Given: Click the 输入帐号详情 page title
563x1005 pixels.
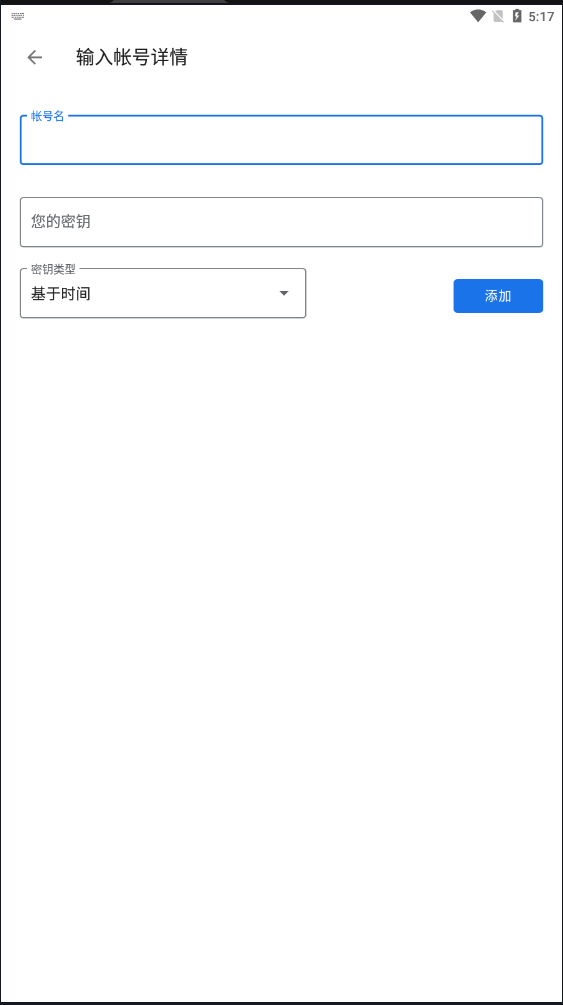Looking at the screenshot, I should (x=131, y=57).
